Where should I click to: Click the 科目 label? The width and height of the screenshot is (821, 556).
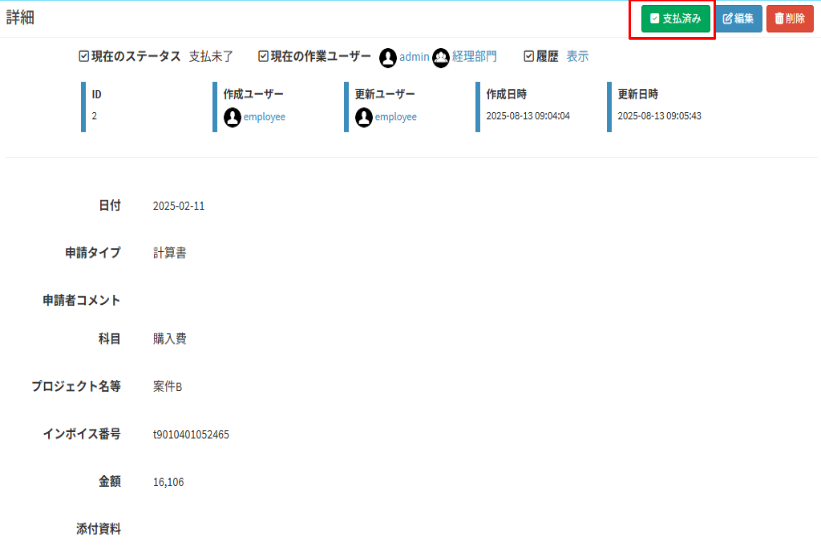click(x=110, y=339)
